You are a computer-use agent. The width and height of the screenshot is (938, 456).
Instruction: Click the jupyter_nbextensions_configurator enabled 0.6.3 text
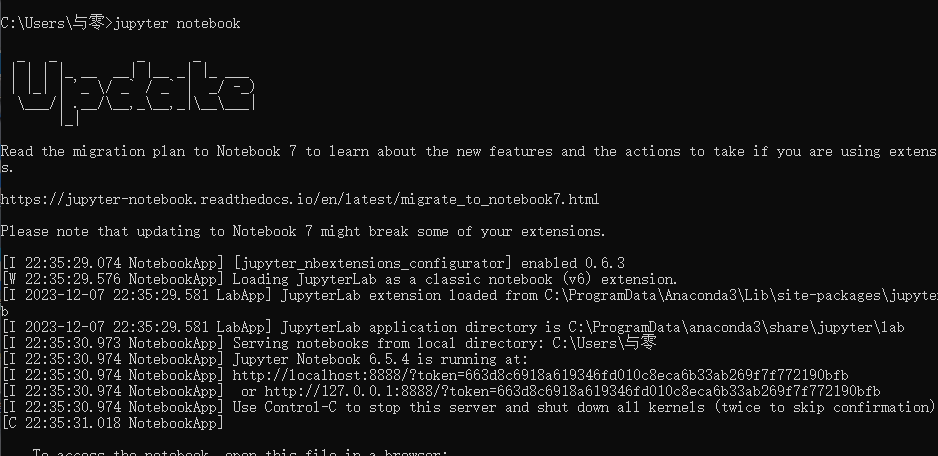coord(428,263)
